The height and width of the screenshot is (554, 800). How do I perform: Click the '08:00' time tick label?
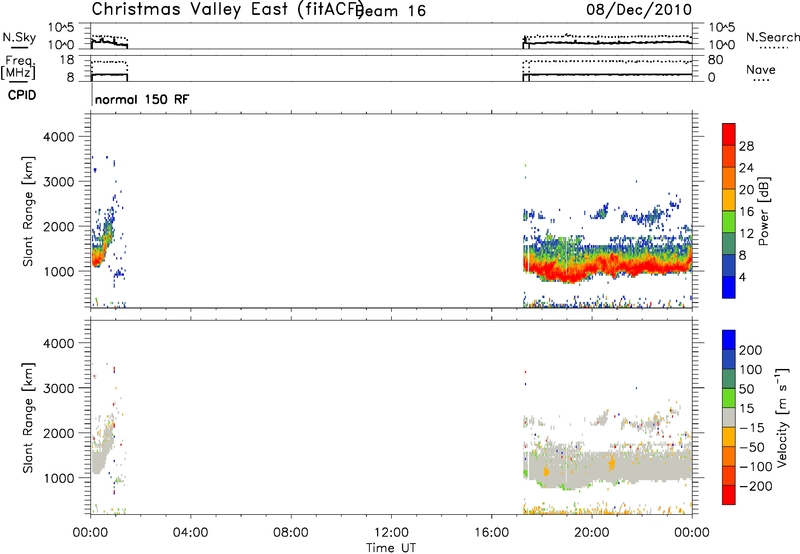(x=290, y=533)
